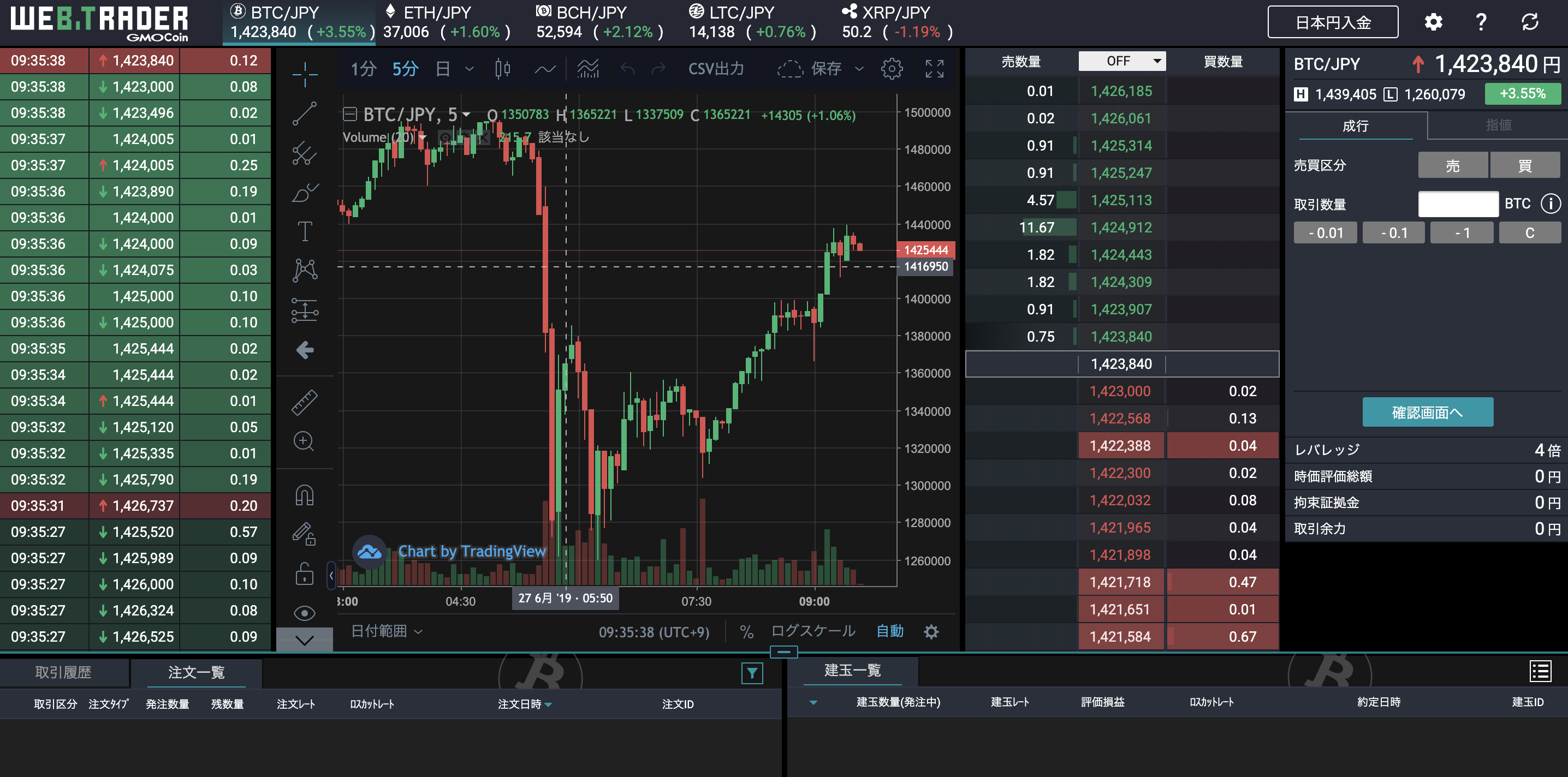Toggle lock all drawing tools
Screen dimensions: 1568x777
tap(305, 573)
